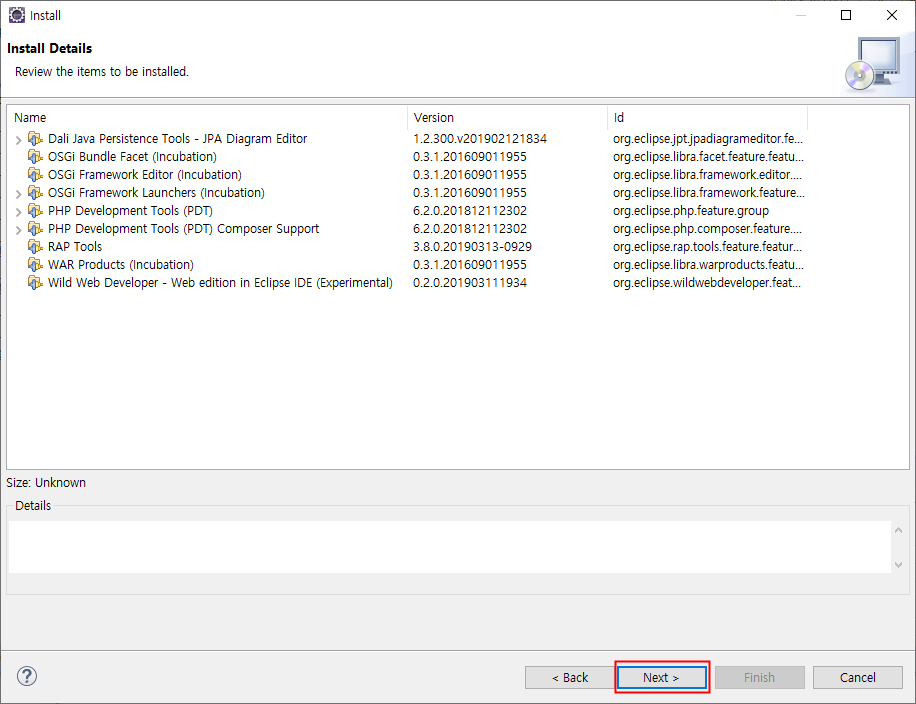Select 'Dali Java Persistence Tools - JPA Diagram Editor'
The height and width of the screenshot is (704, 916).
tap(178, 138)
